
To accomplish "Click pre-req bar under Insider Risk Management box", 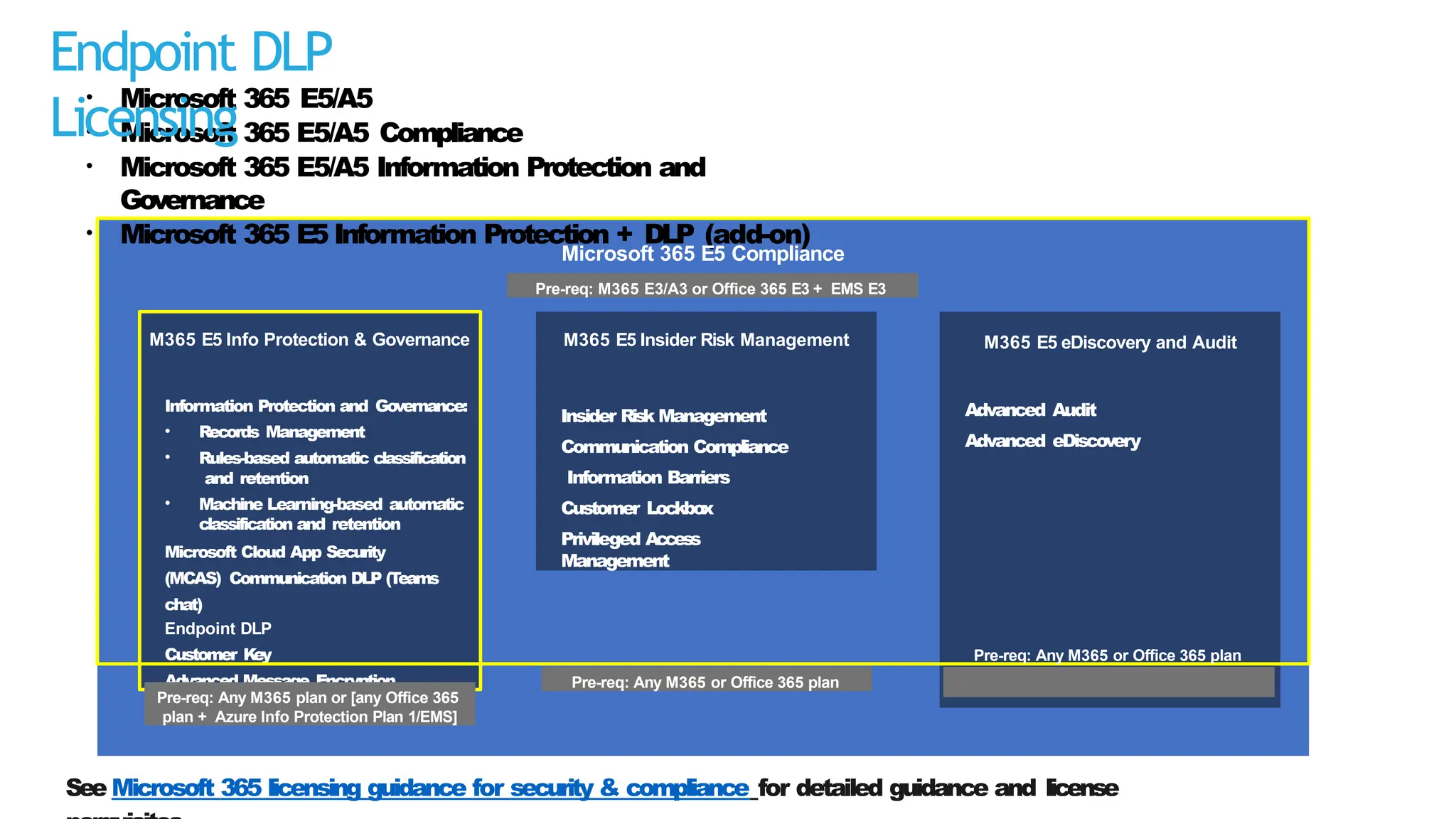I will [x=706, y=680].
